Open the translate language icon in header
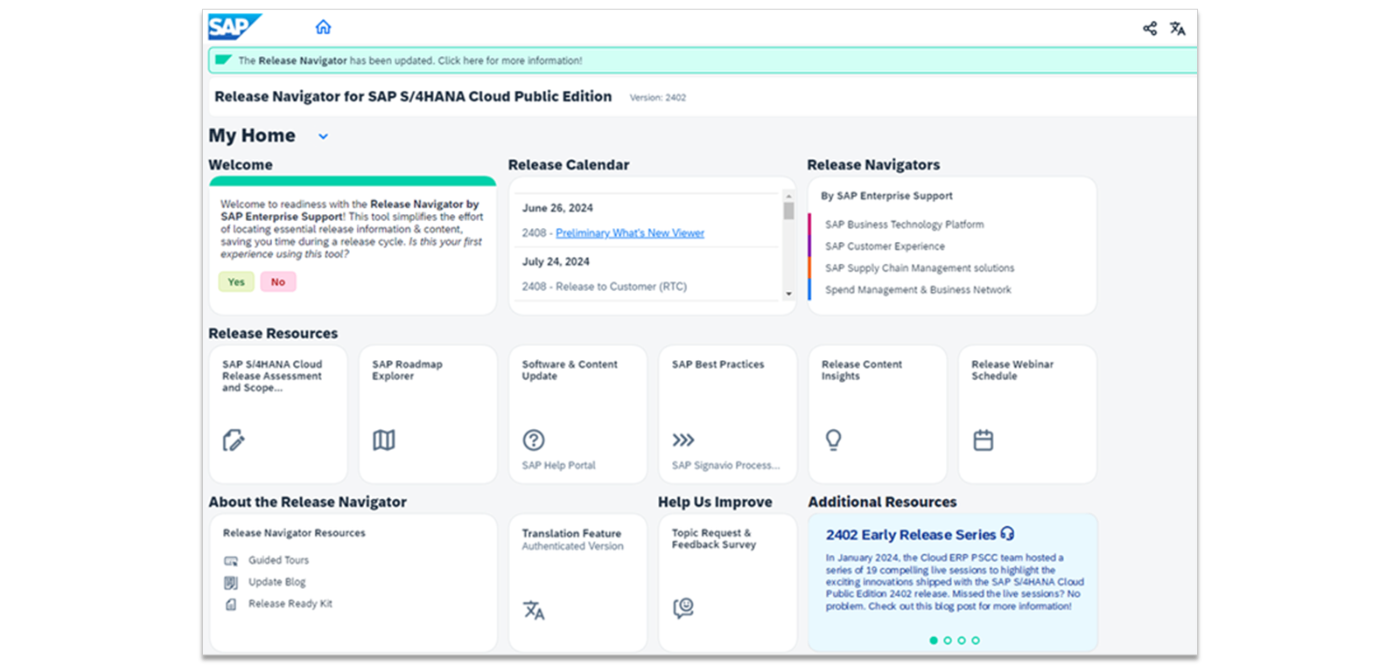The image size is (1400, 672). click(1178, 28)
